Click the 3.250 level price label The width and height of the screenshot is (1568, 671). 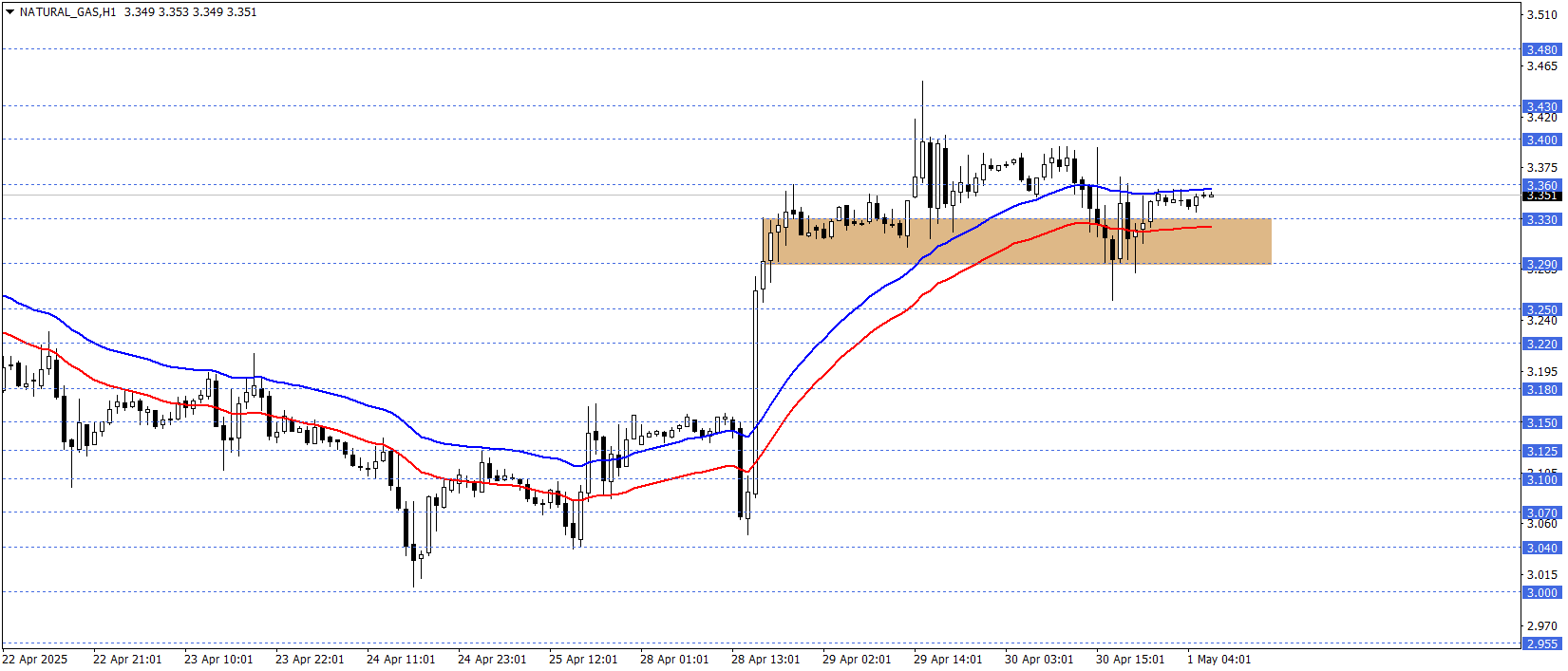(1541, 309)
